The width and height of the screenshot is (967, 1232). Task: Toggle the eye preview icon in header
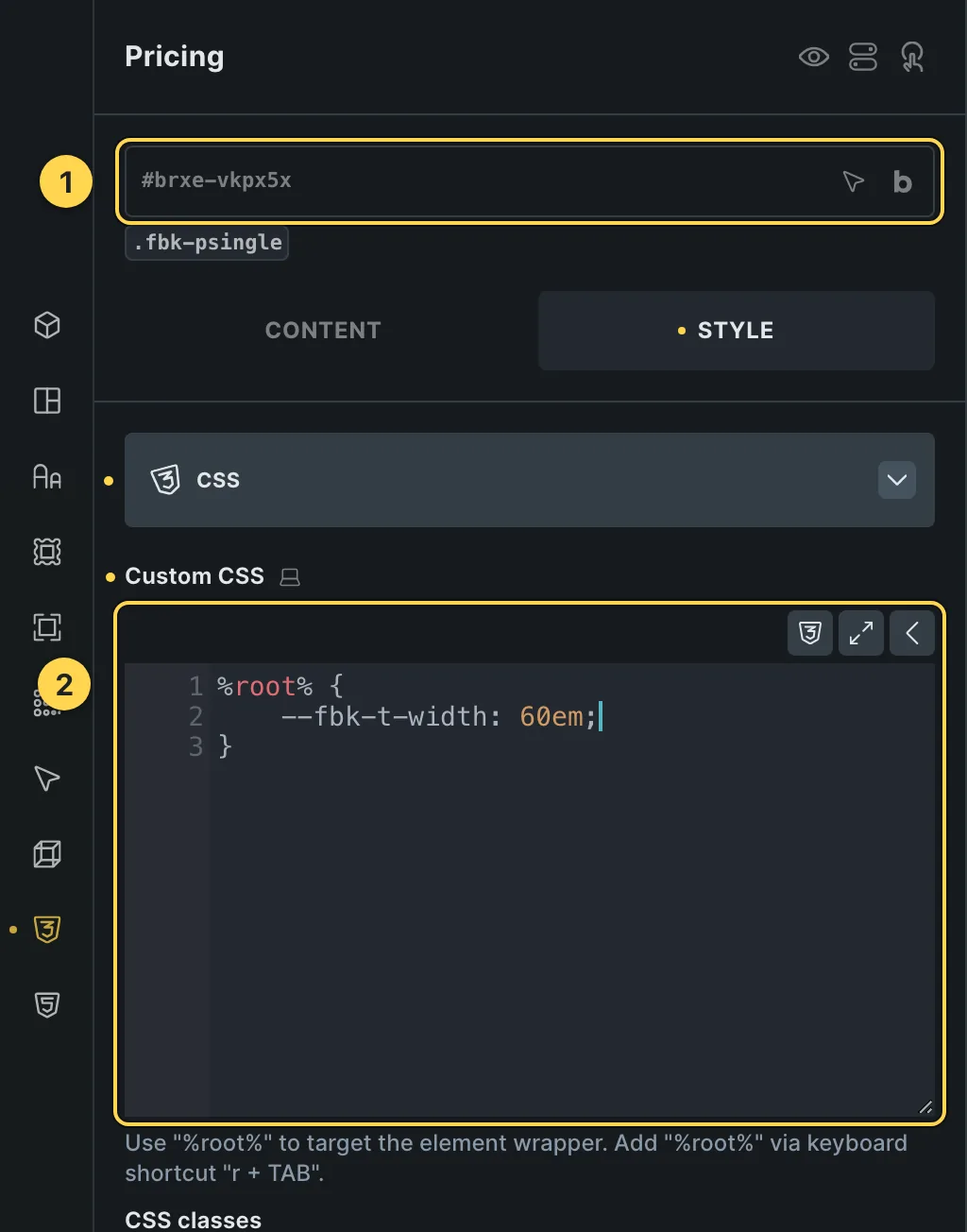pyautogui.click(x=813, y=58)
